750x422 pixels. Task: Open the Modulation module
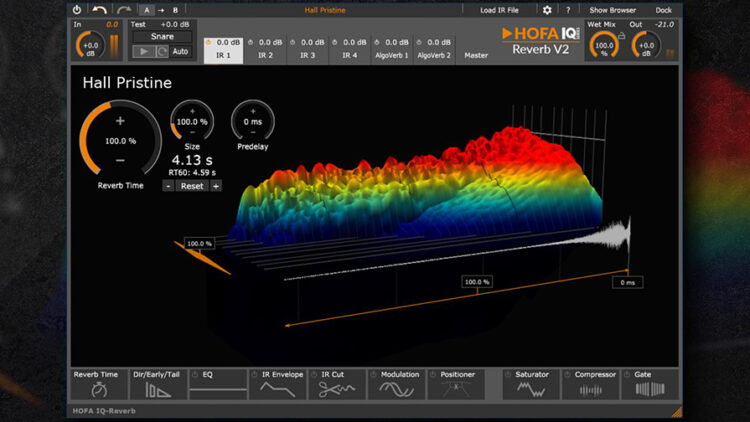click(396, 384)
